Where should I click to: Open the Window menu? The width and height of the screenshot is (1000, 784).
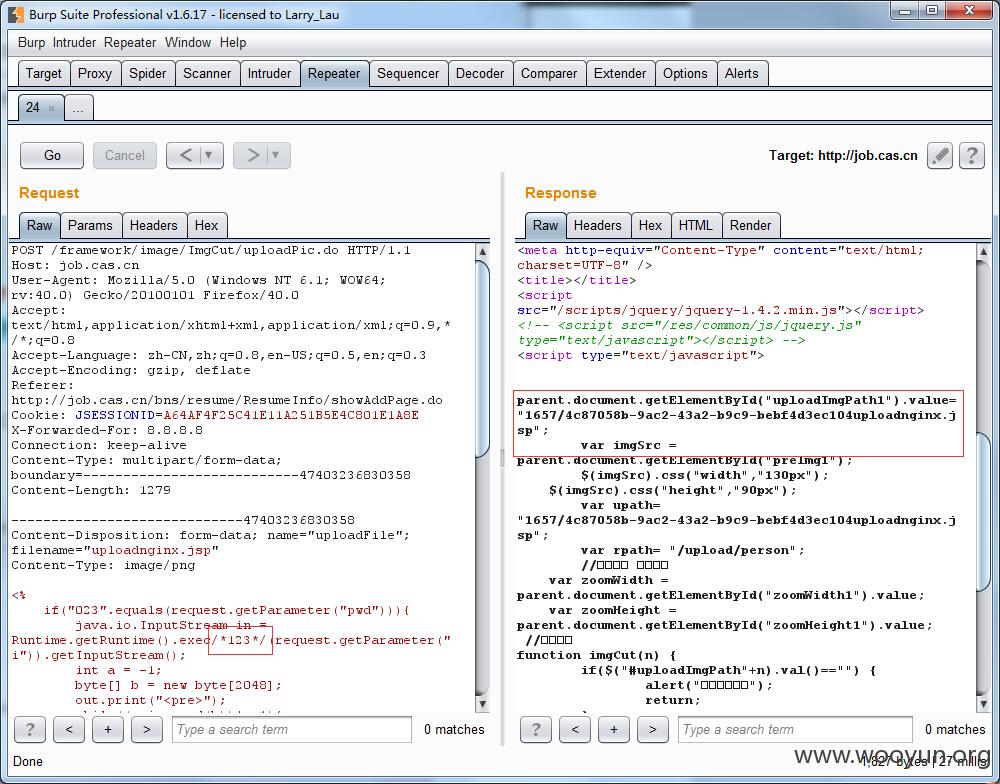click(188, 43)
